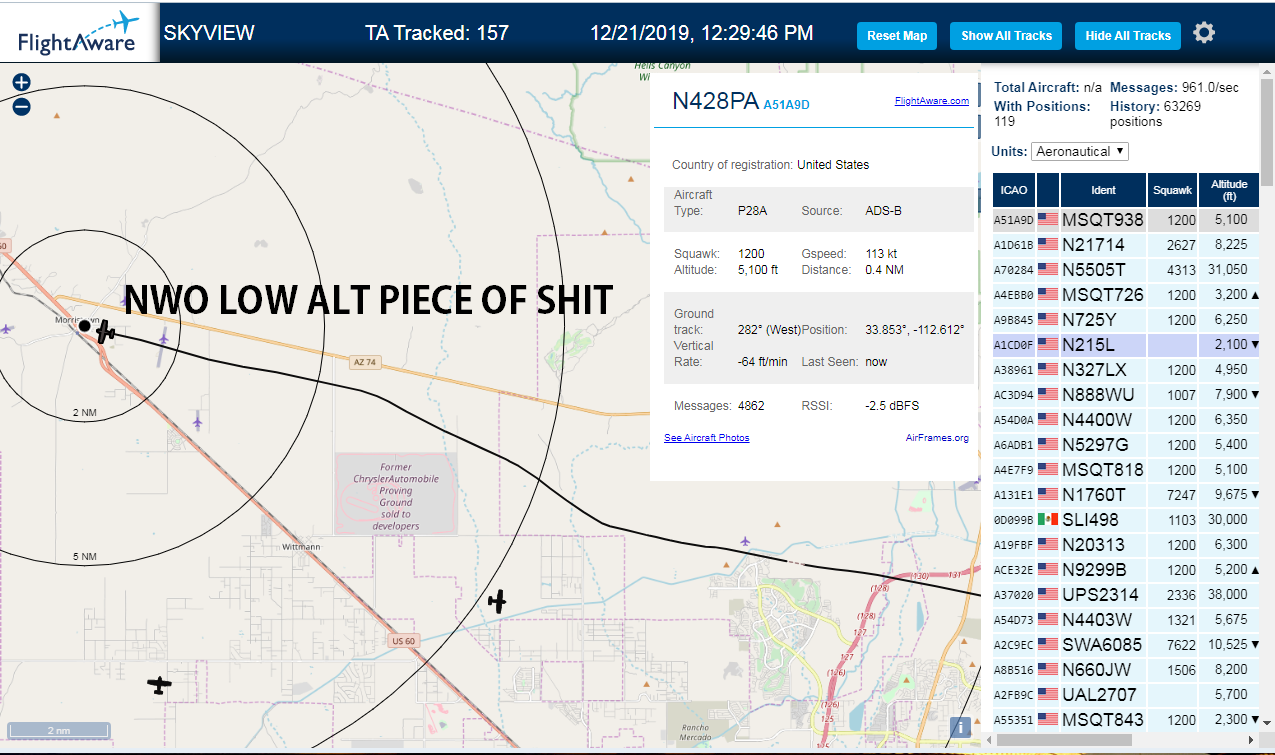Click the US flag in UPS2314 row
Image resolution: width=1275 pixels, height=755 pixels.
coord(1048,595)
